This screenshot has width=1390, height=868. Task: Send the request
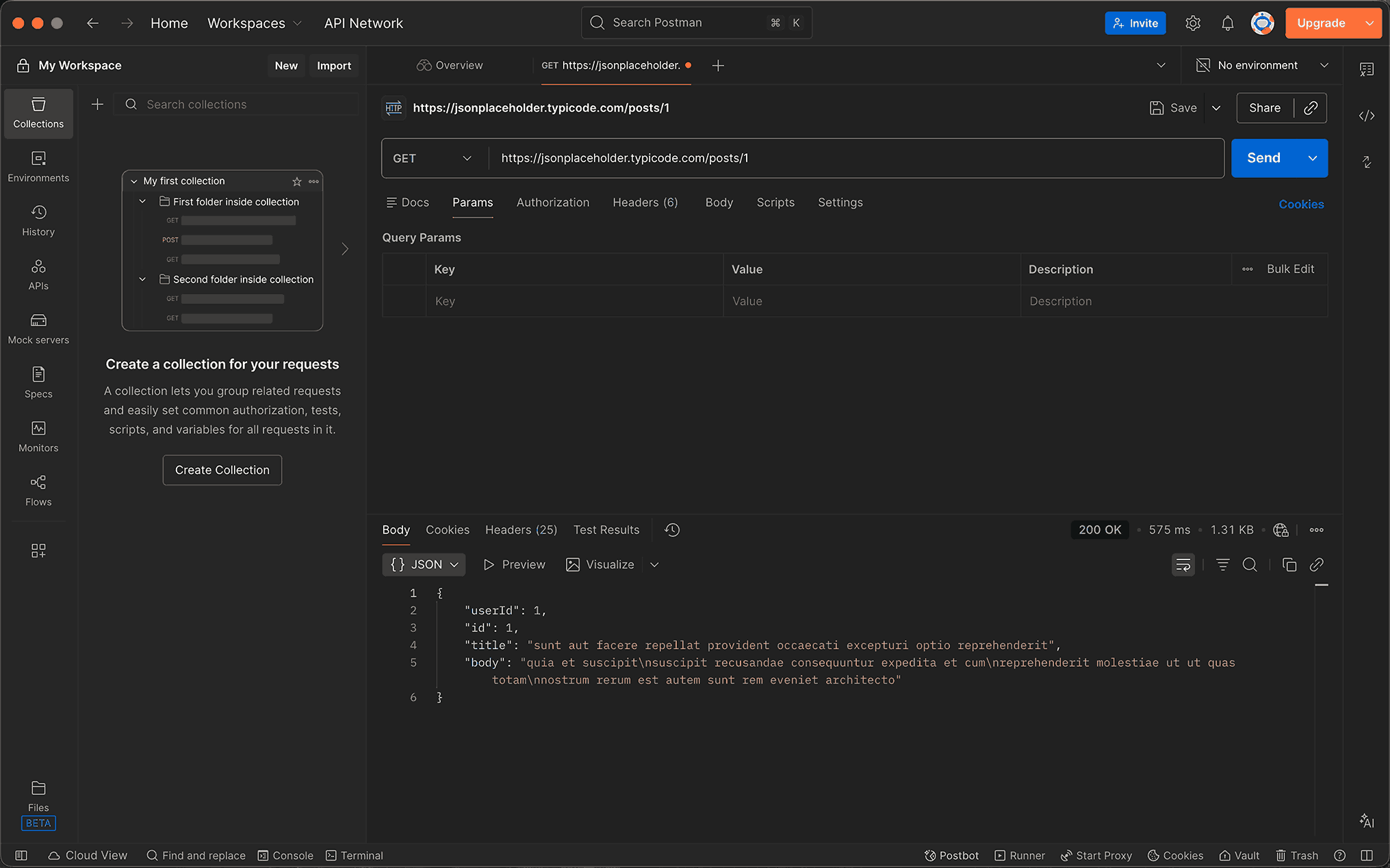click(x=1263, y=158)
